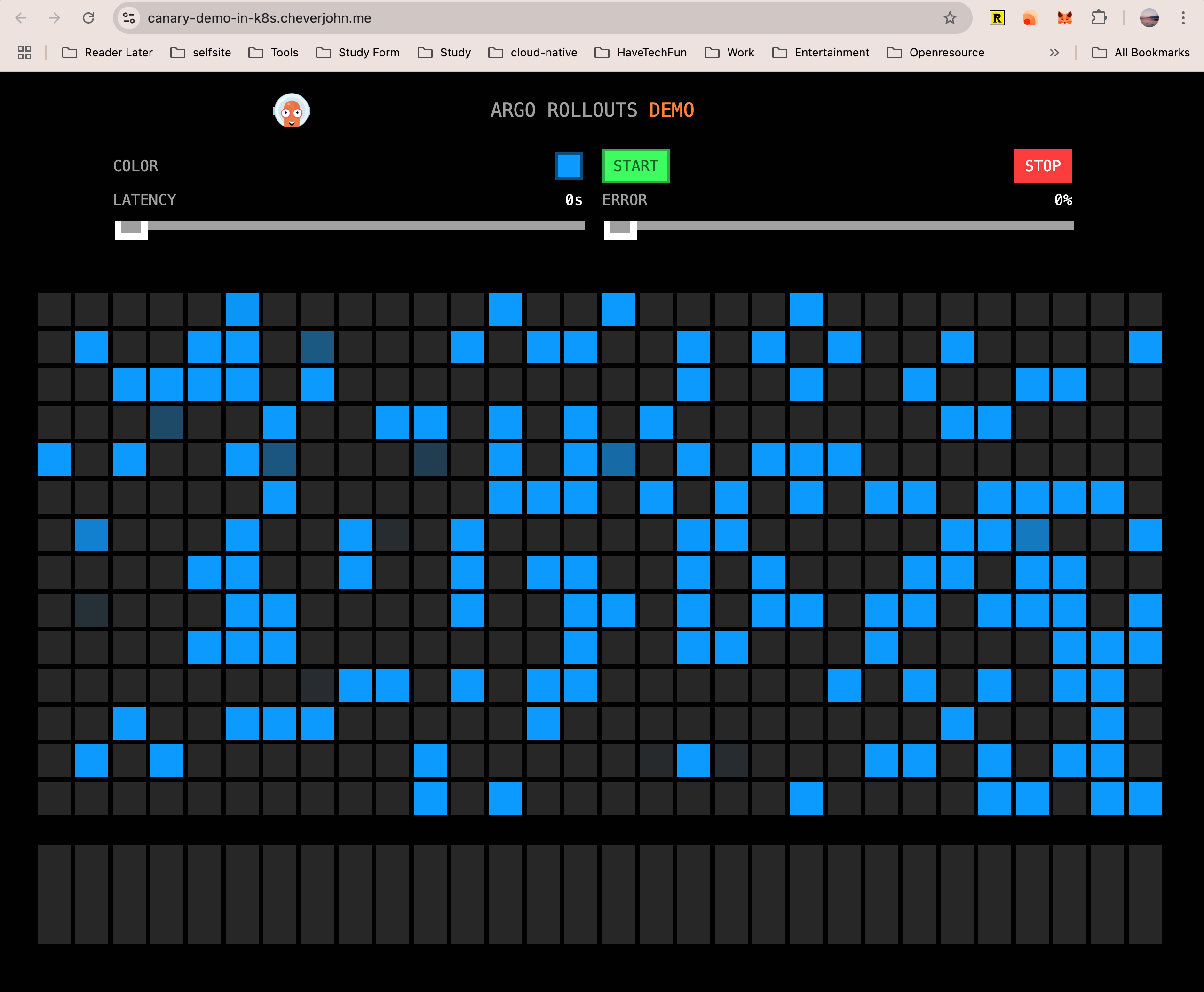Open site information icon in address bar
This screenshot has width=1204, height=992.
pyautogui.click(x=129, y=18)
